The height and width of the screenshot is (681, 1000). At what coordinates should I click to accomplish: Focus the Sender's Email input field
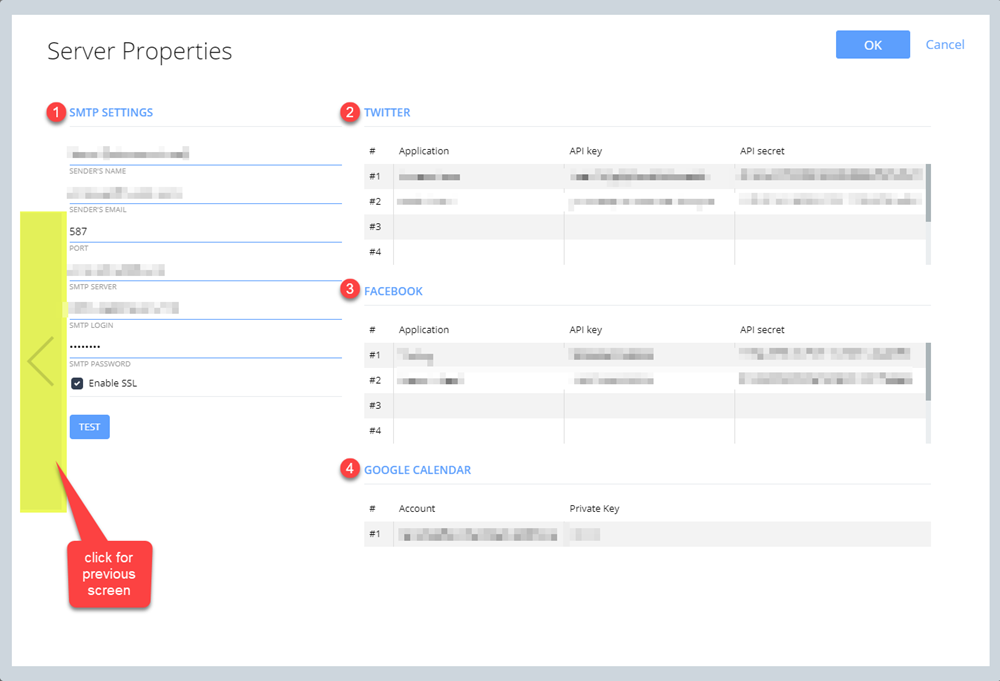click(x=205, y=192)
